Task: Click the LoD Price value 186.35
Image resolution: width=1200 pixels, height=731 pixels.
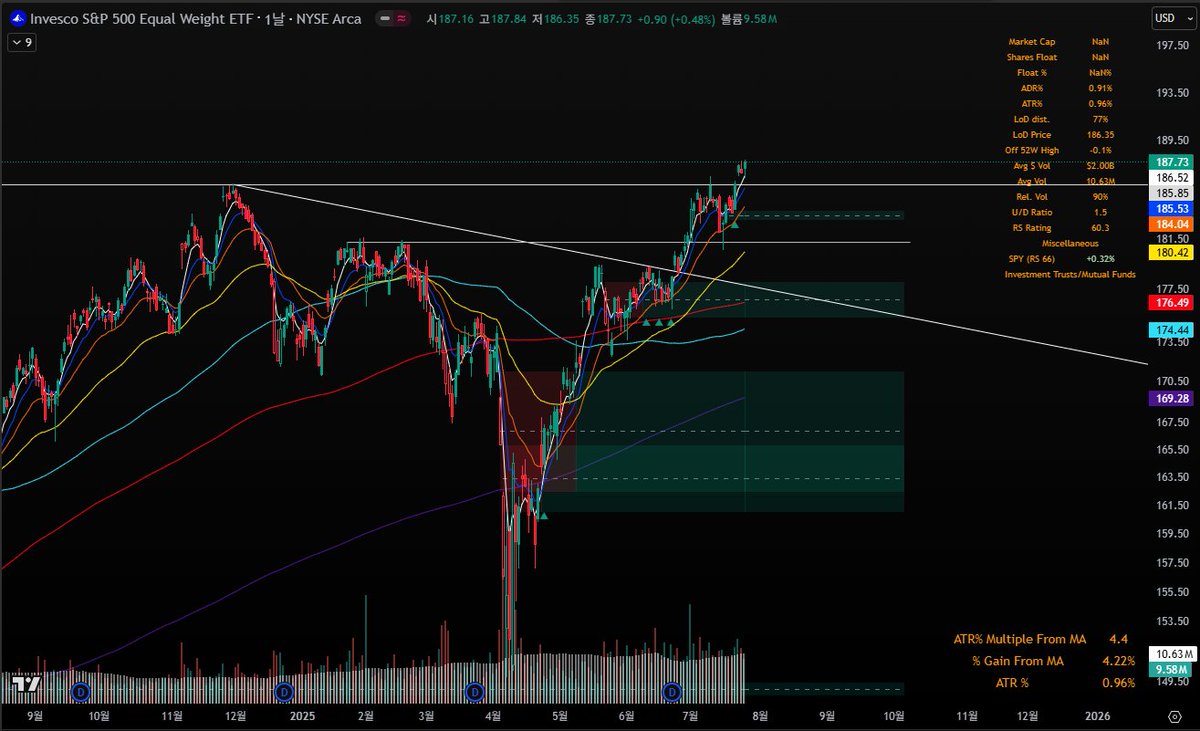Action: (1100, 134)
